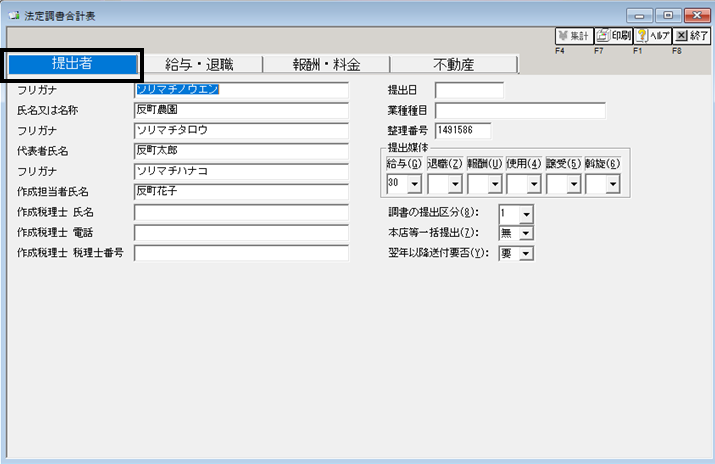
Task: Open the 報酬(U) media dropdown
Action: (495, 184)
